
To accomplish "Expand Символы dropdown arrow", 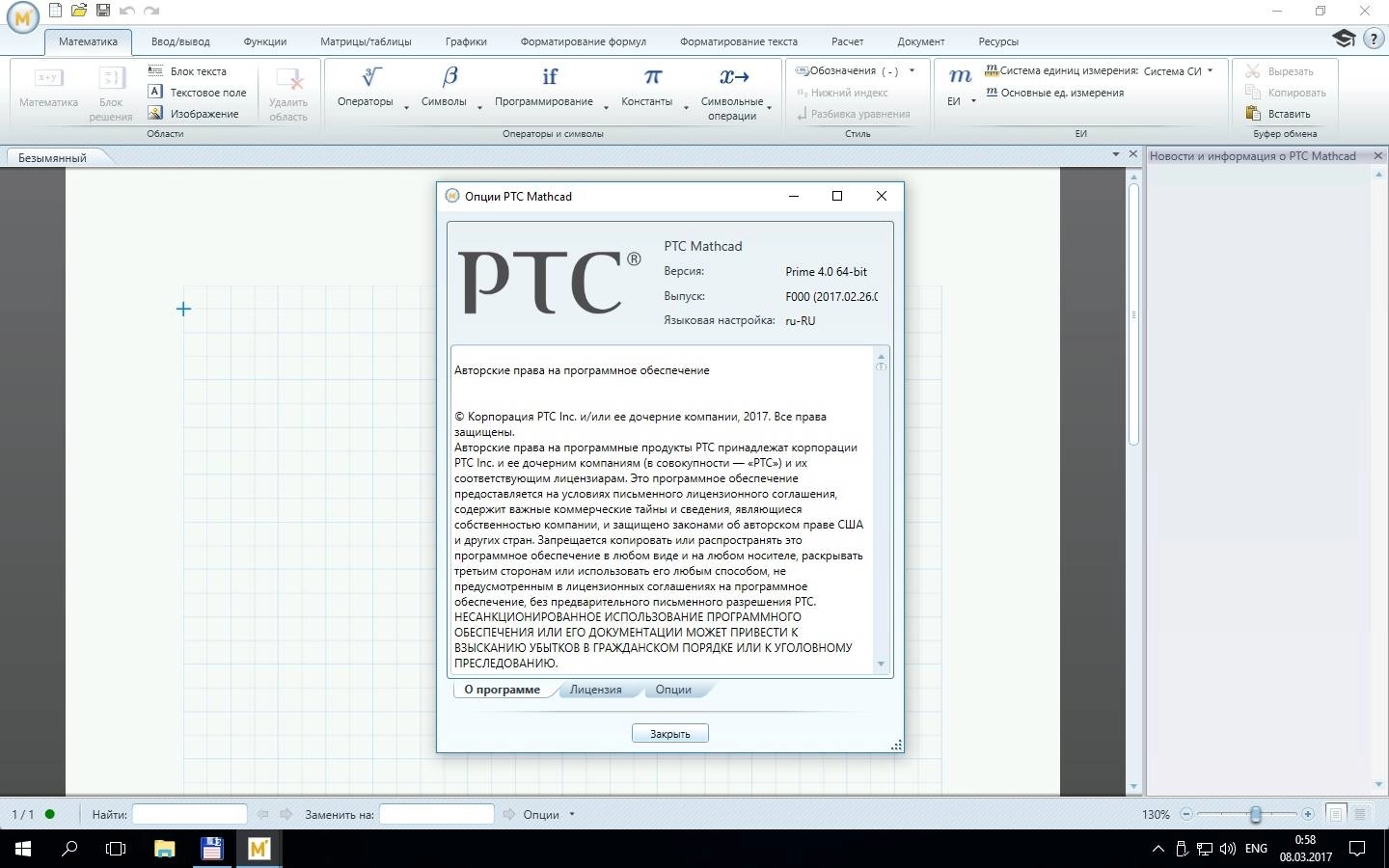I will (x=479, y=107).
